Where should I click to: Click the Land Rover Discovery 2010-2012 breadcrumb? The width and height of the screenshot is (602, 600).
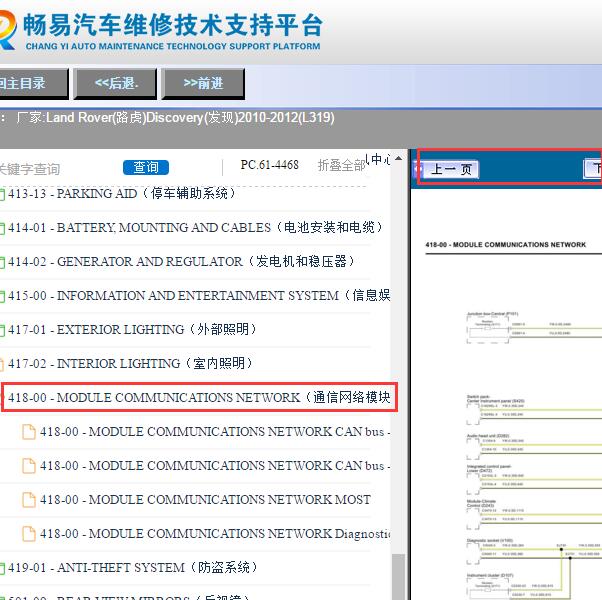click(x=175, y=117)
